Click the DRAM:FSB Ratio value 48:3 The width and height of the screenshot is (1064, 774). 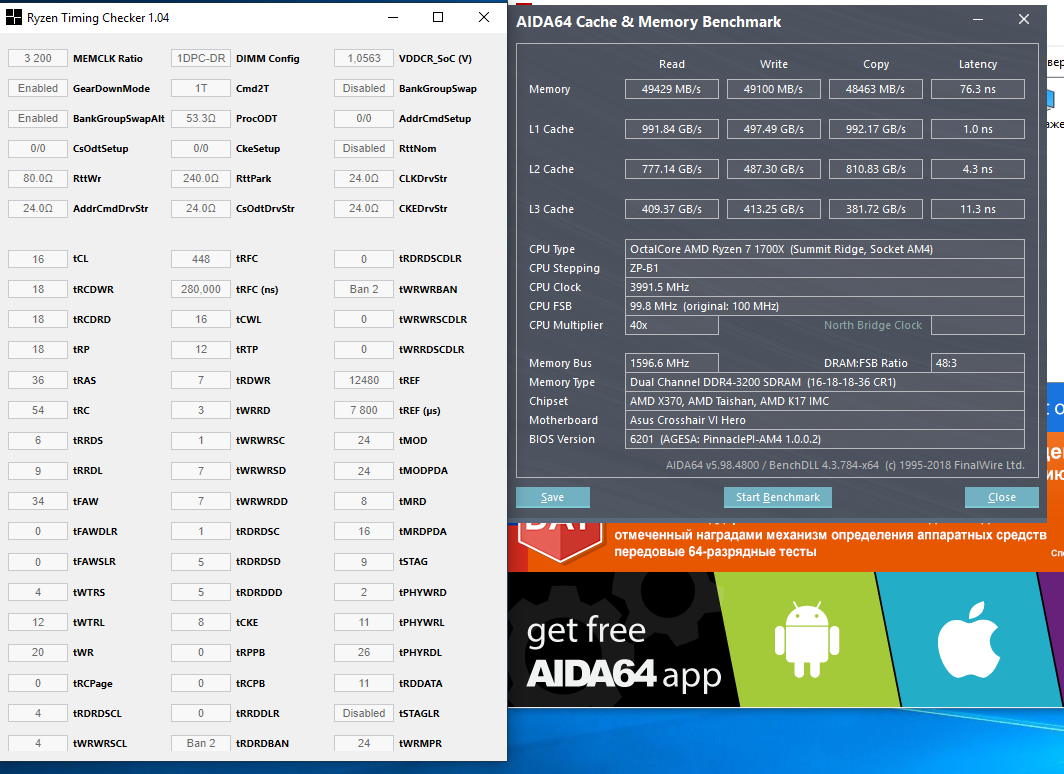(978, 363)
